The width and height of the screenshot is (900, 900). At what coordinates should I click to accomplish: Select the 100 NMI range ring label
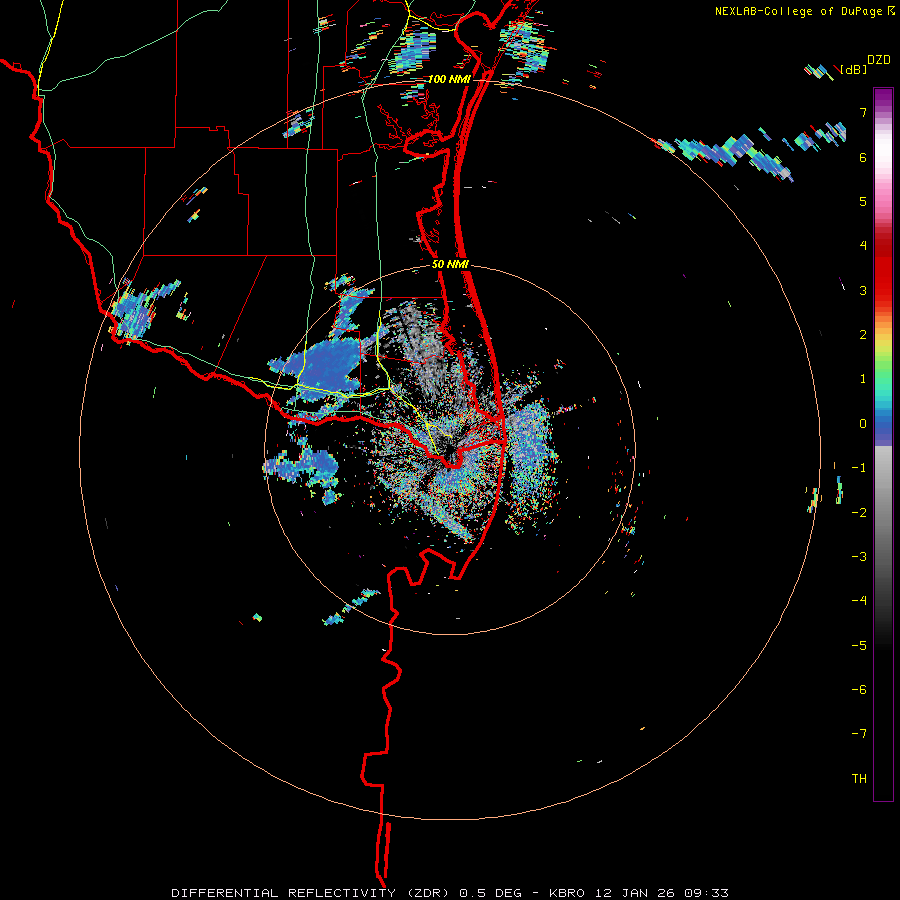(449, 79)
